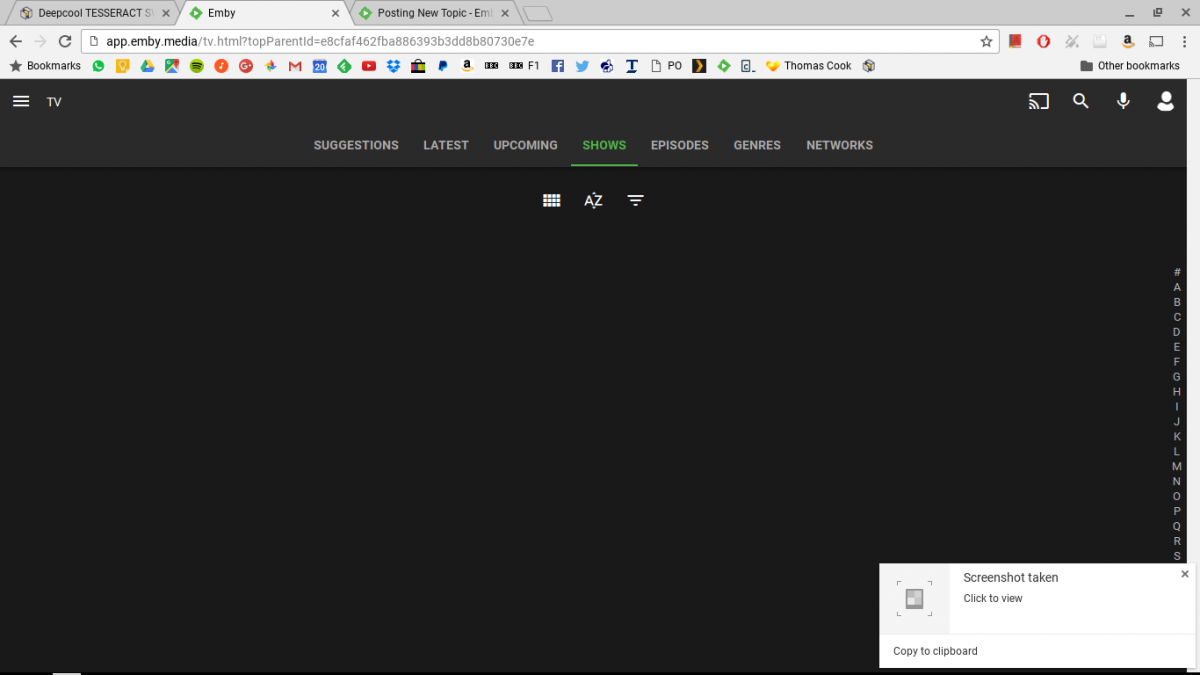
Task: Open the Google Maps bookmark
Action: 172,66
